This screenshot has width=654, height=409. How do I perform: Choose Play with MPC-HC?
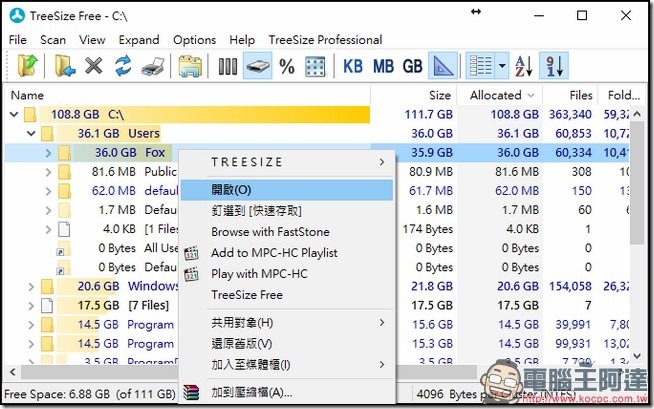click(287, 274)
